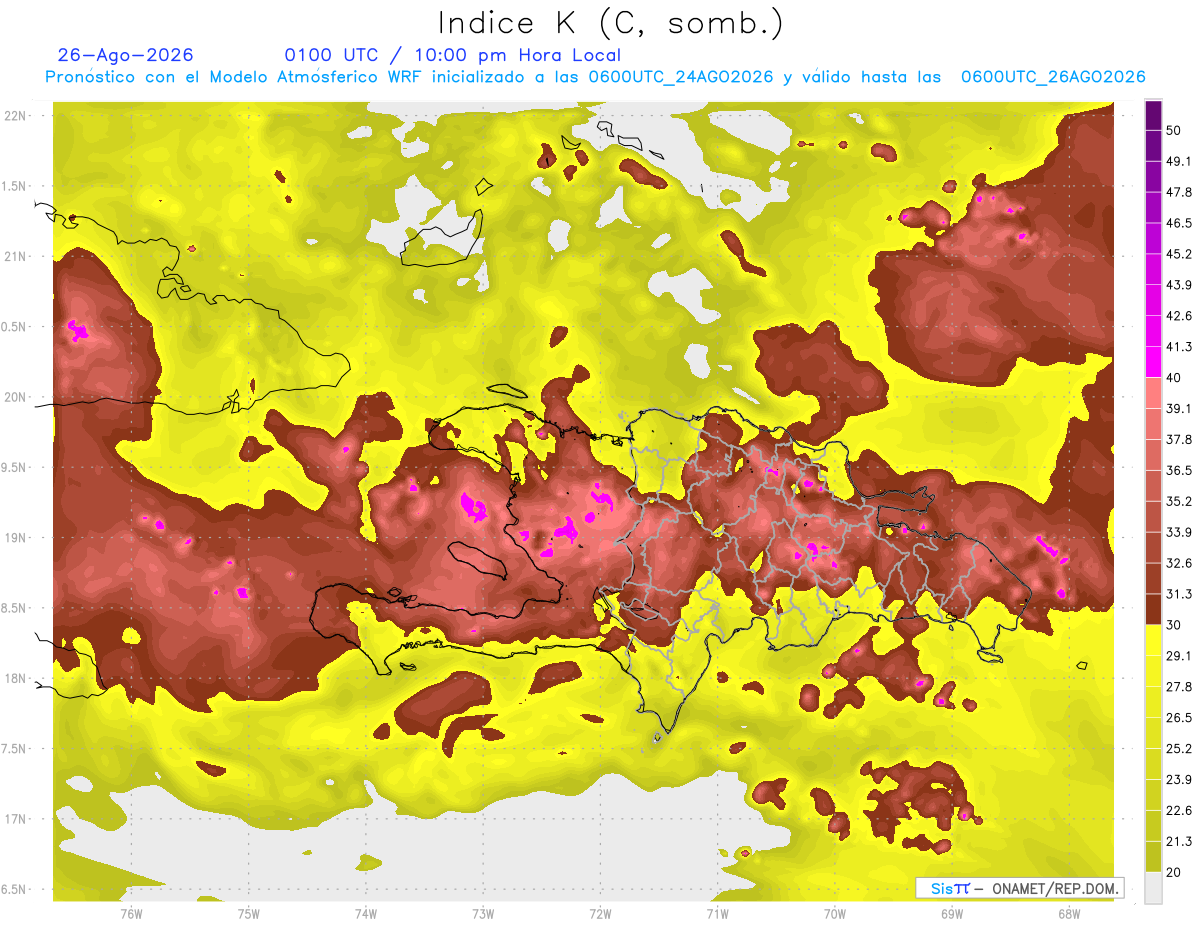Click the colorbar value "32.6"
Image resolution: width=1200 pixels, height=927 pixels.
pyautogui.click(x=1180, y=563)
